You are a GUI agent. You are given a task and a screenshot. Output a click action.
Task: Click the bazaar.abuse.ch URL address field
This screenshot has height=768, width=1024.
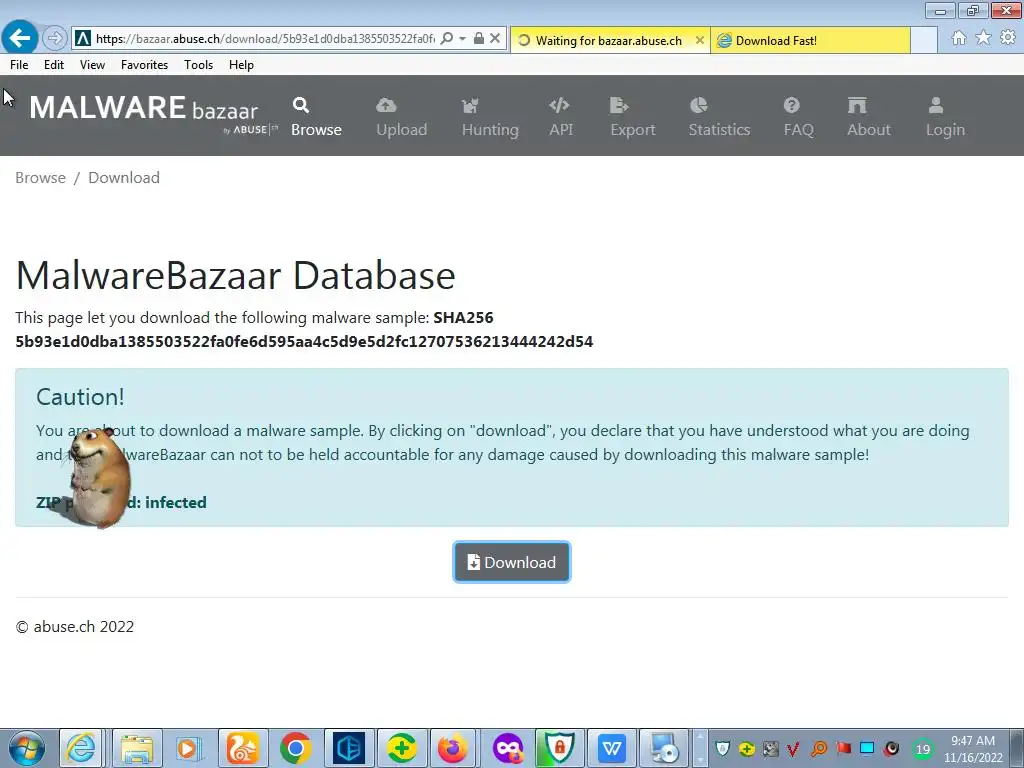point(264,39)
